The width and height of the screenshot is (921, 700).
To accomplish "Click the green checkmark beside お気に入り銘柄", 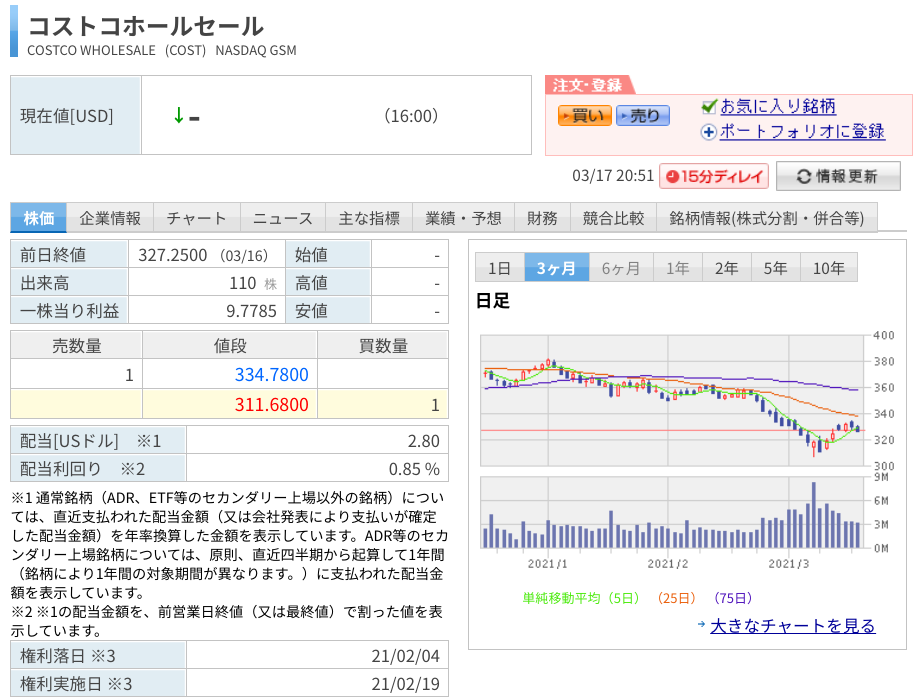I will pos(709,106).
